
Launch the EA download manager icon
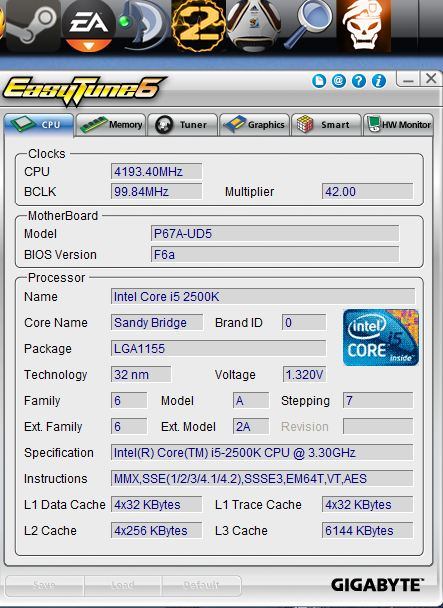pos(89,26)
